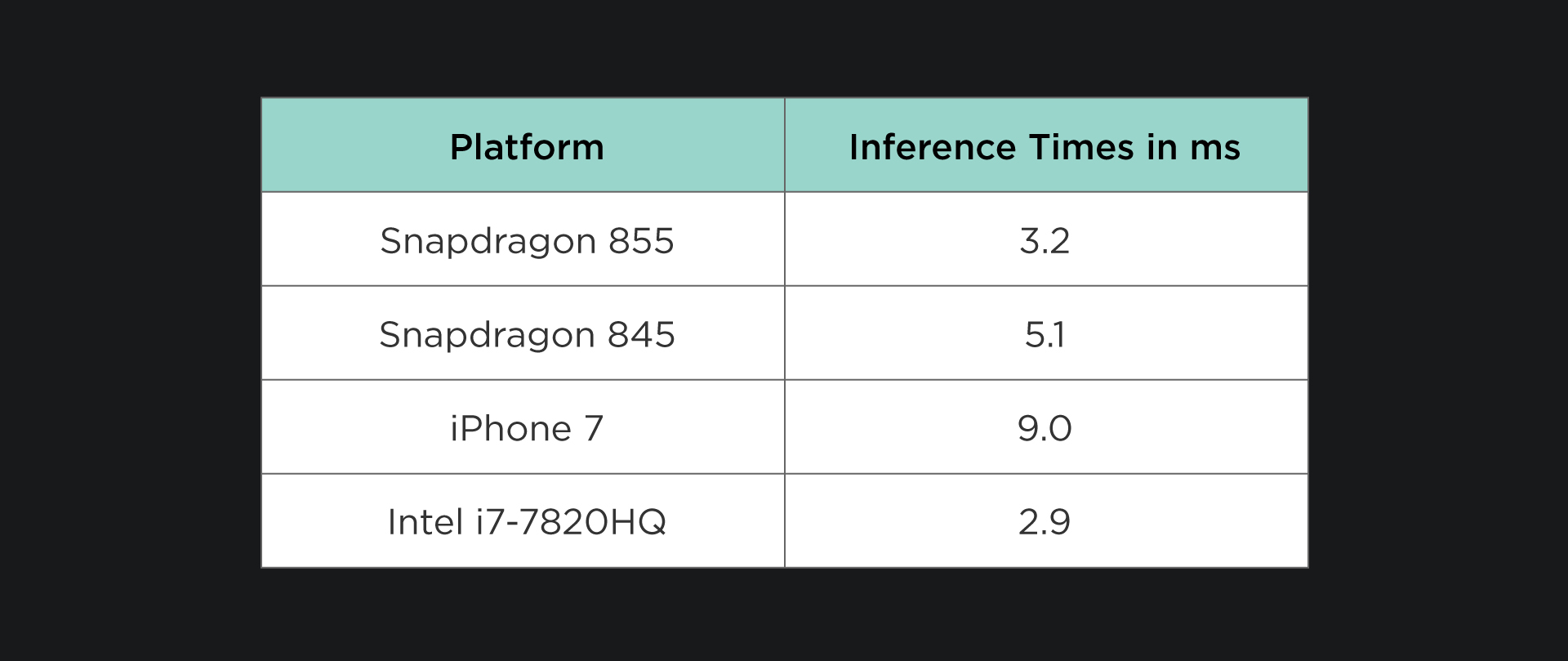Image resolution: width=1568 pixels, height=661 pixels.
Task: Select the Inference Times in ms header
Action: coord(1045,147)
